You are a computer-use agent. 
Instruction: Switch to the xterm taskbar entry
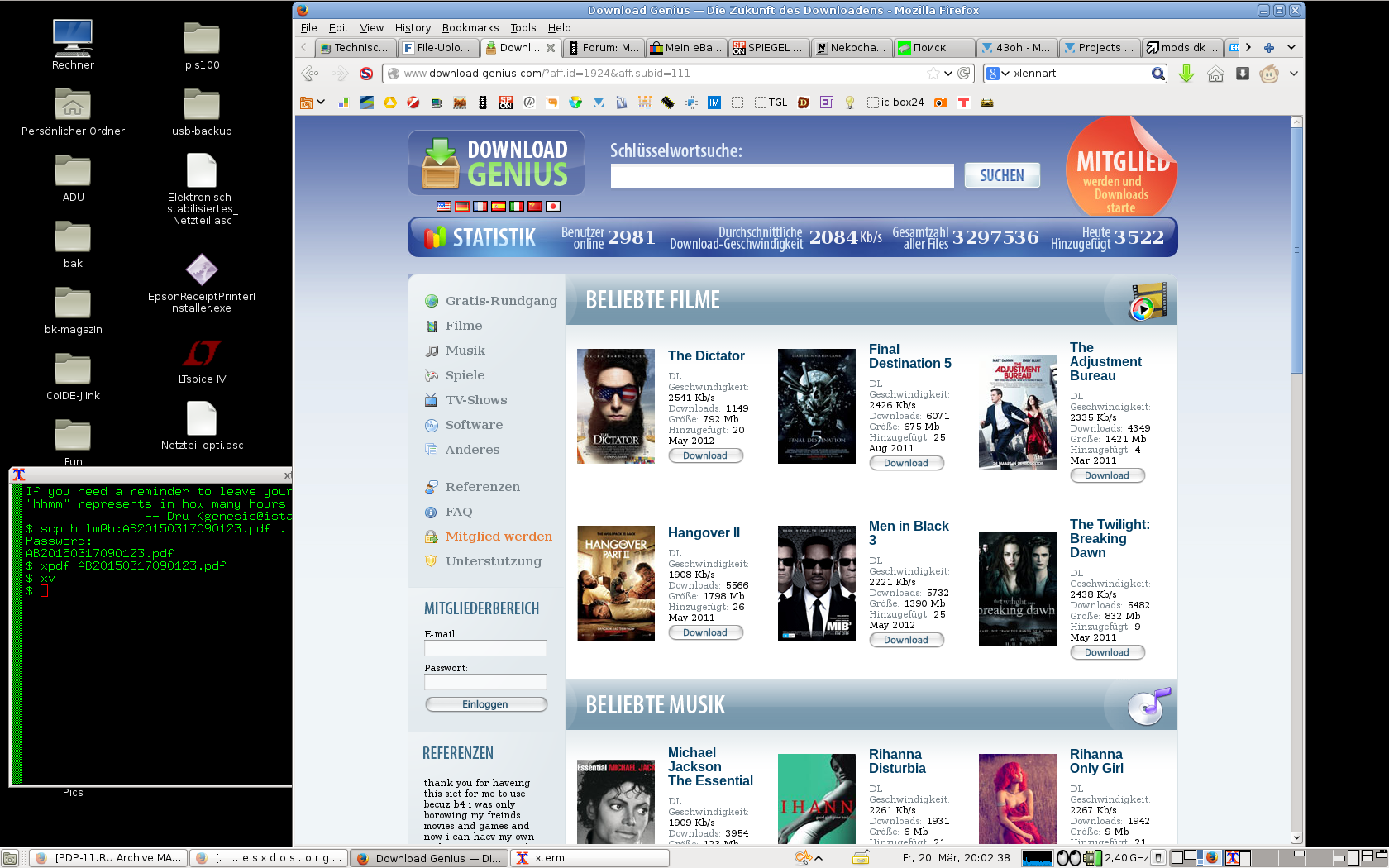click(591, 858)
